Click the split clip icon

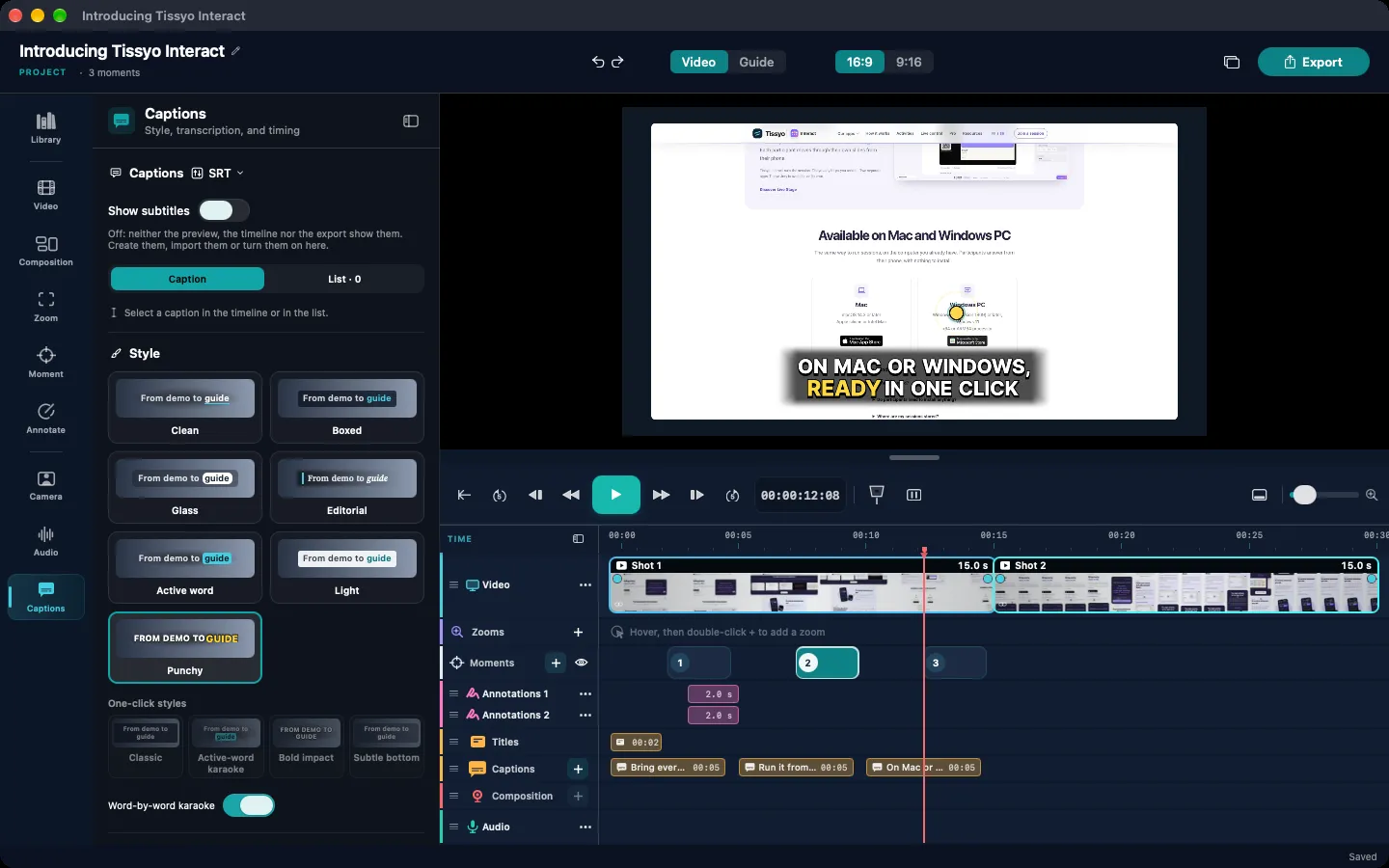914,495
